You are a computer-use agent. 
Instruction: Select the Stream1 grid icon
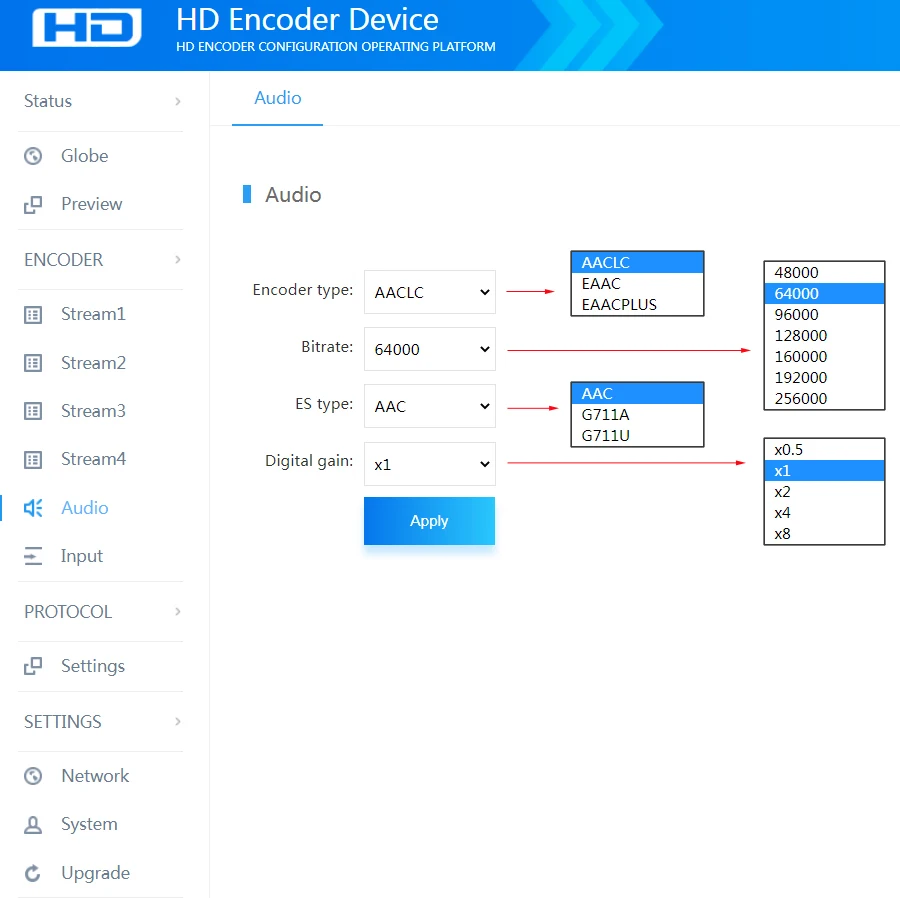[33, 314]
